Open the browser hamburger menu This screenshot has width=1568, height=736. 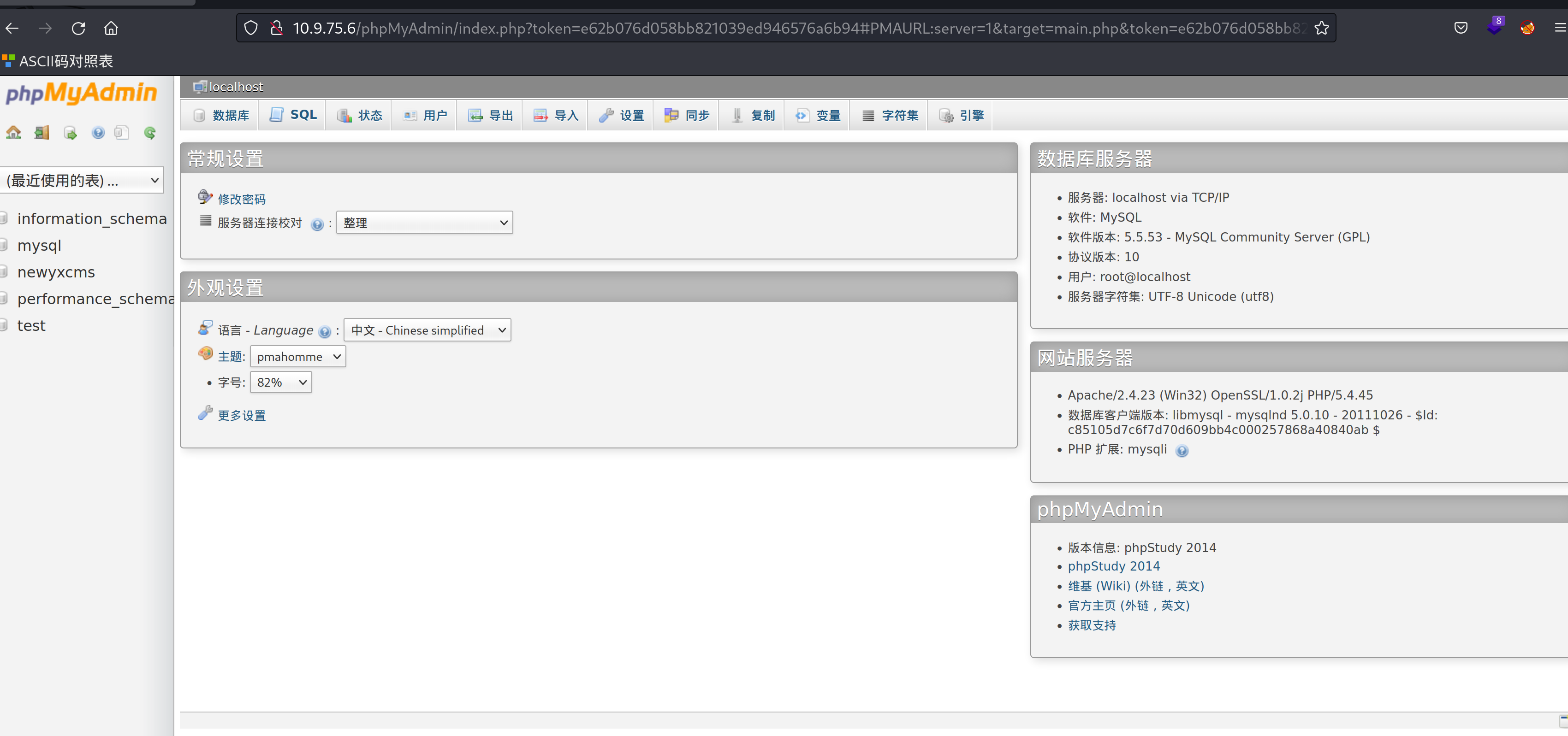(x=1560, y=28)
